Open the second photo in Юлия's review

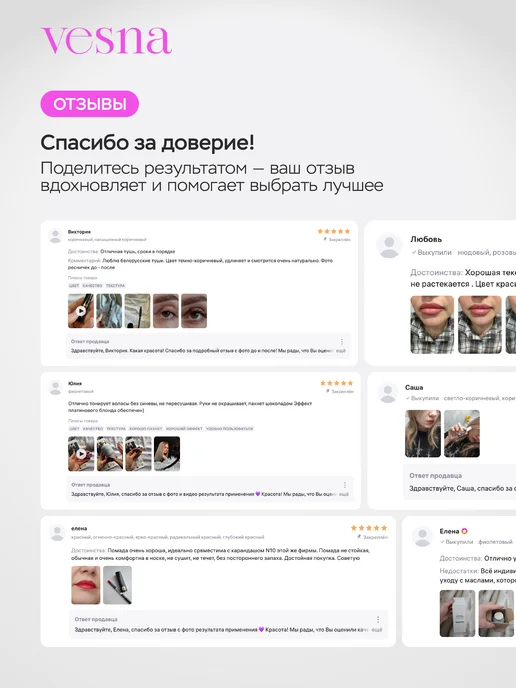tap(110, 454)
